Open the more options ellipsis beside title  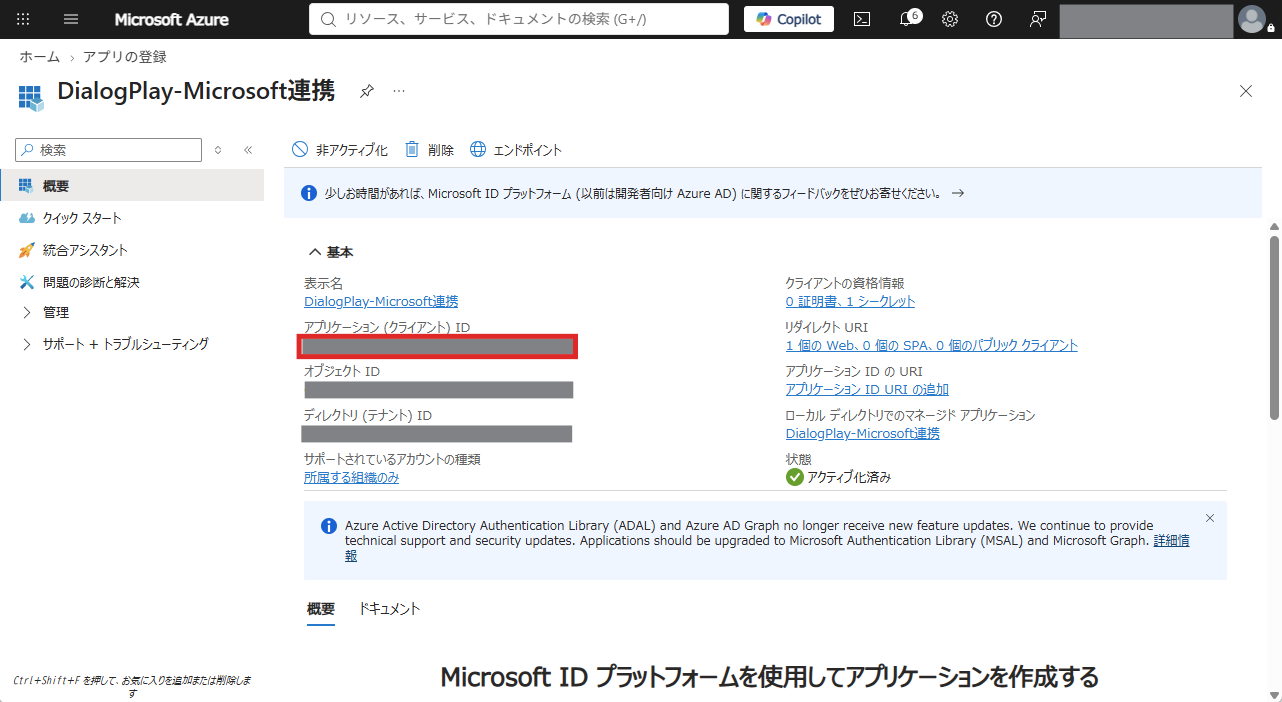(x=399, y=91)
